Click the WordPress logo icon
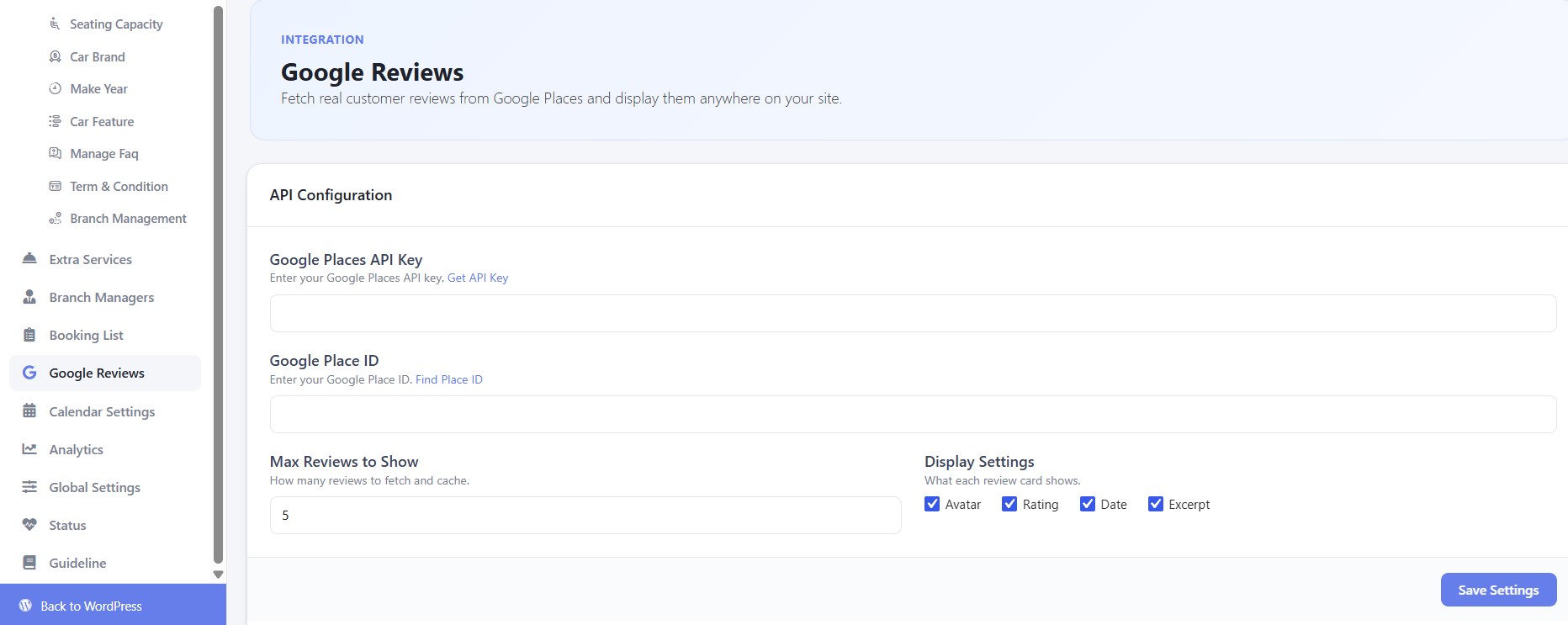1568x625 pixels. (25, 606)
